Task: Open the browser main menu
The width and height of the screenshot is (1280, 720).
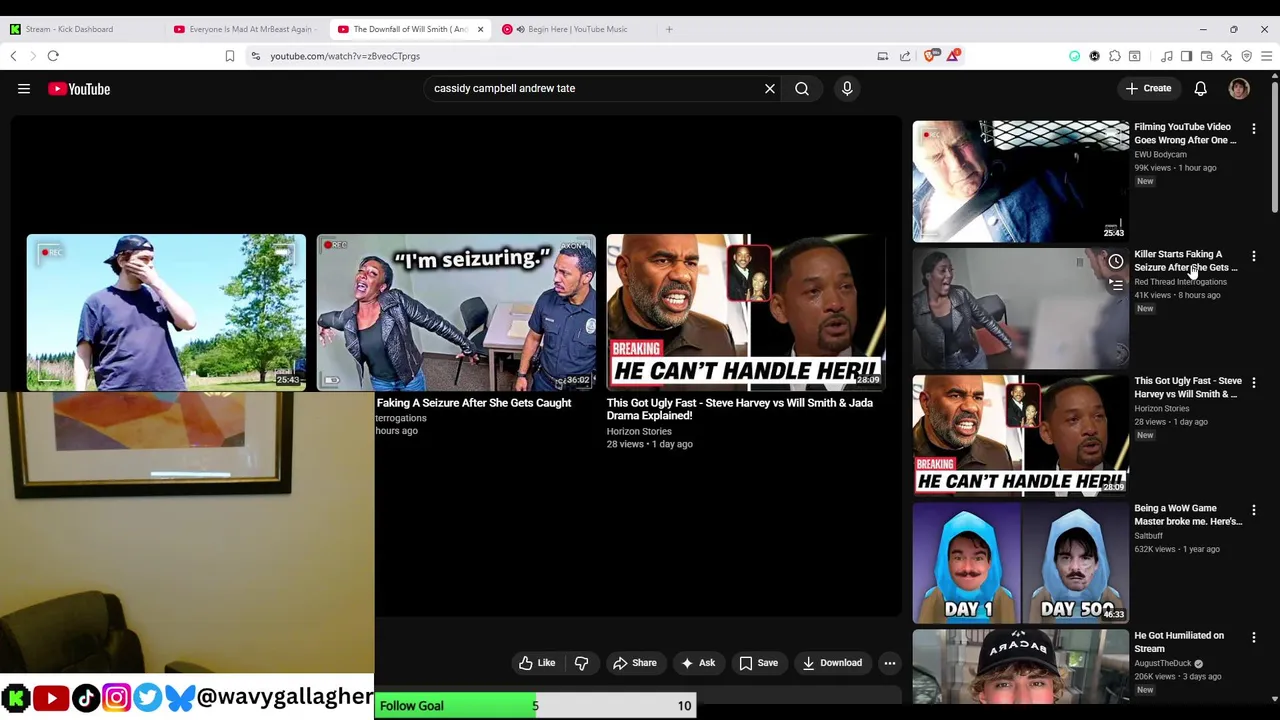Action: pyautogui.click(x=1266, y=56)
